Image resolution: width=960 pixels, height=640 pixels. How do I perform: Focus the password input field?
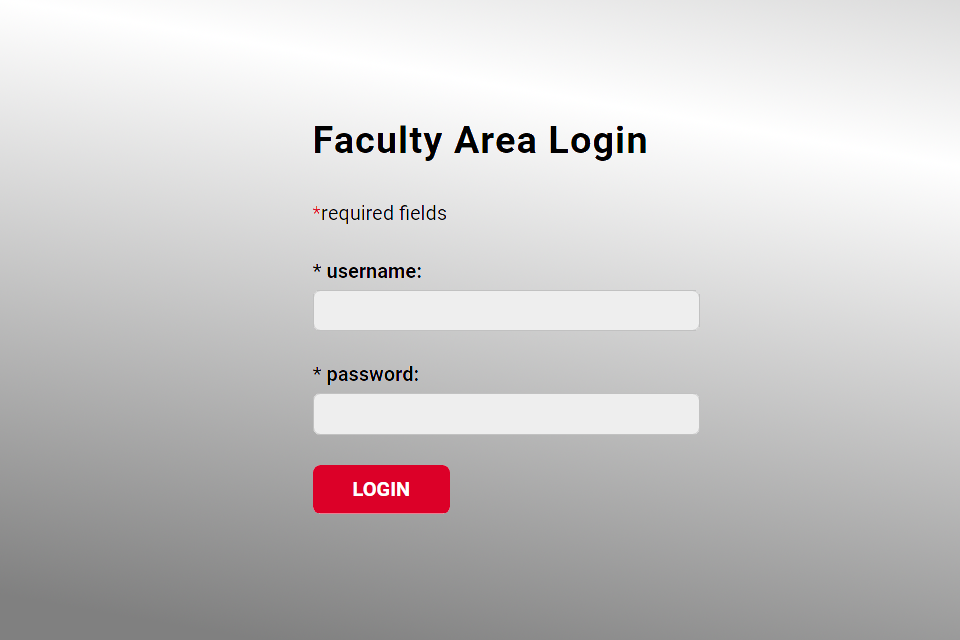(506, 414)
